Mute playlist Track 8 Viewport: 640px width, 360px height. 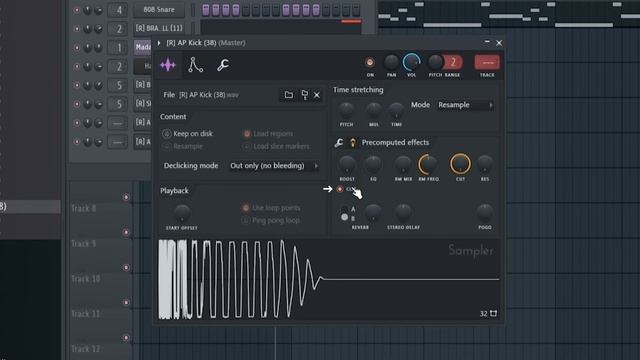(x=126, y=198)
